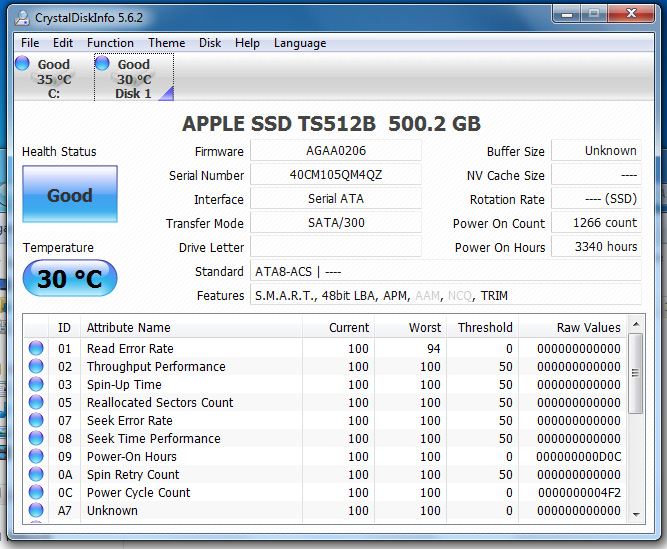Image resolution: width=667 pixels, height=549 pixels.
Task: Click the status orb for Power Cycle Count
Action: coord(36,492)
